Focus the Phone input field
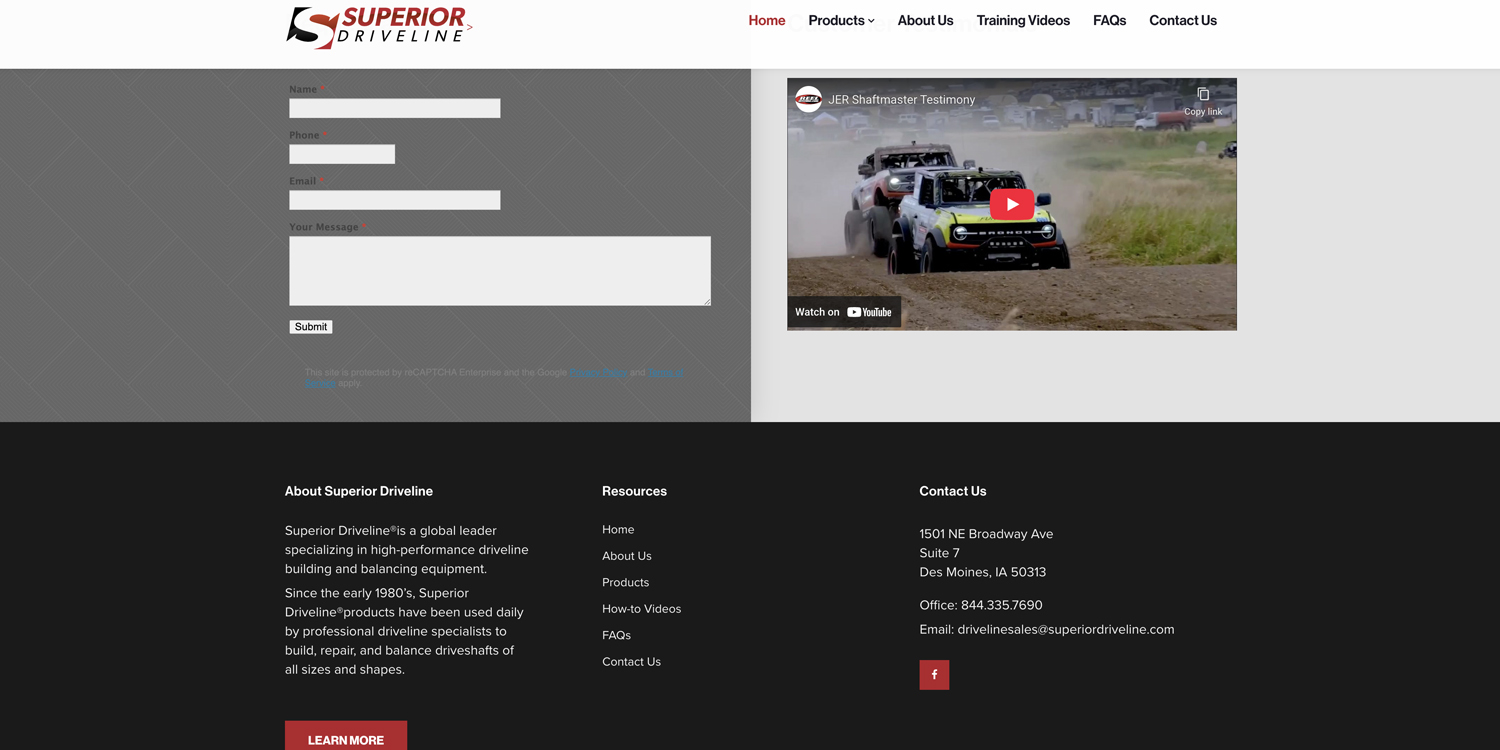 342,154
